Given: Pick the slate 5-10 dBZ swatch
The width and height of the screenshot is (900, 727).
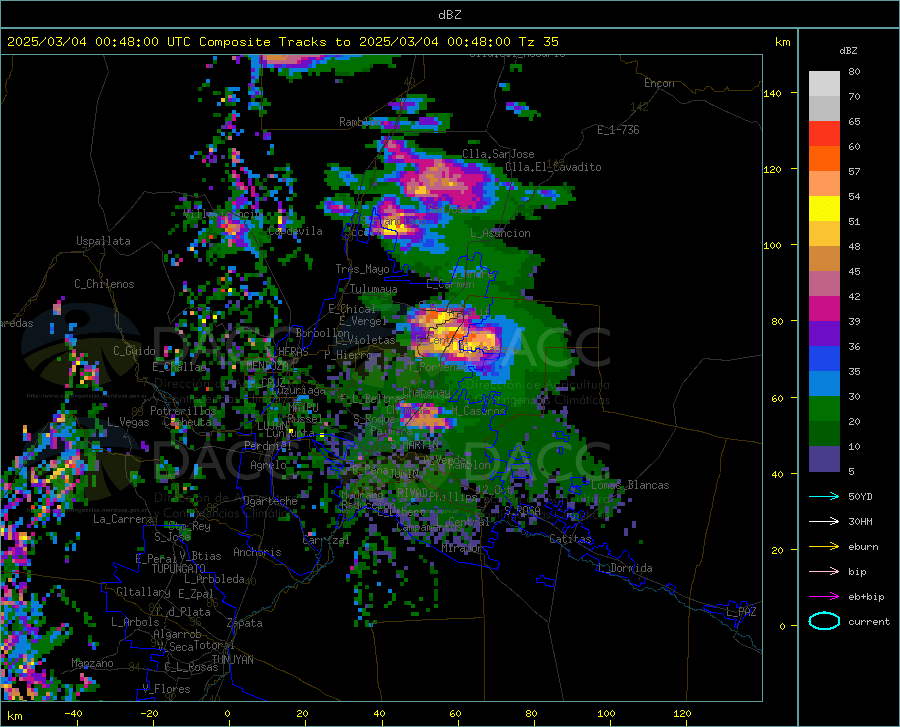Looking at the screenshot, I should point(824,459).
